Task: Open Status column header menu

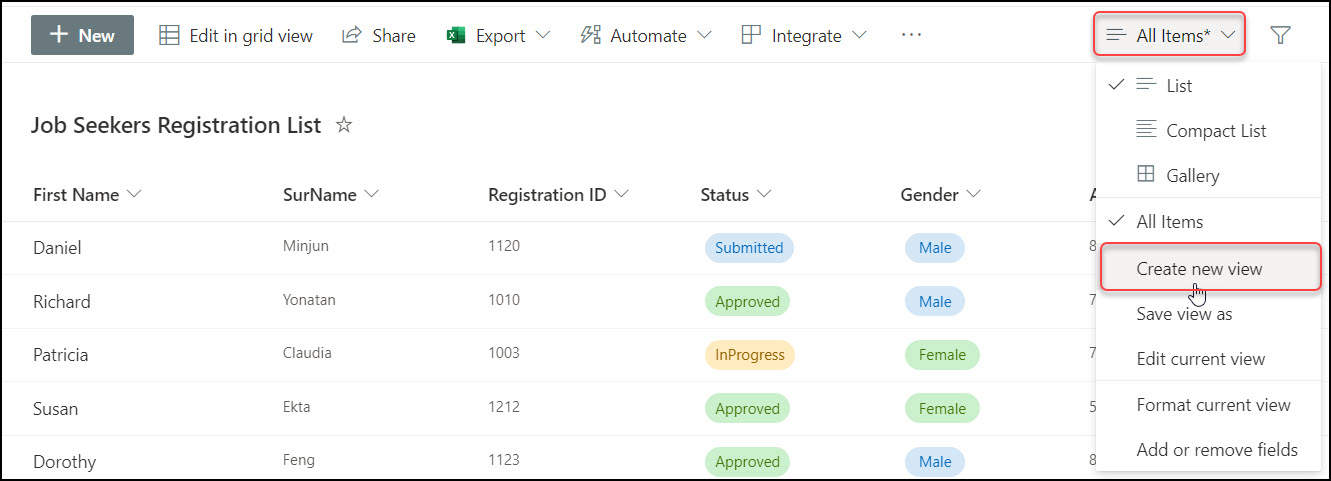Action: pyautogui.click(x=736, y=195)
